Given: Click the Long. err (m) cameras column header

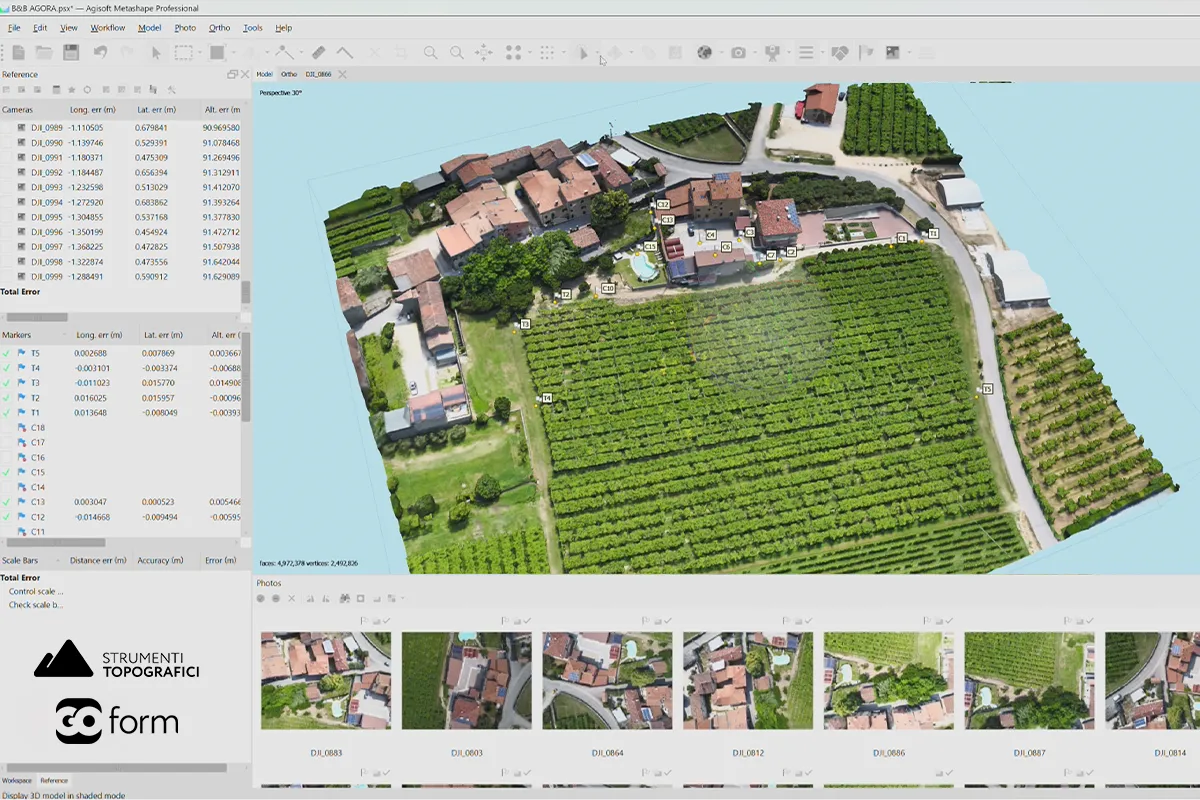Looking at the screenshot, I should coord(93,109).
